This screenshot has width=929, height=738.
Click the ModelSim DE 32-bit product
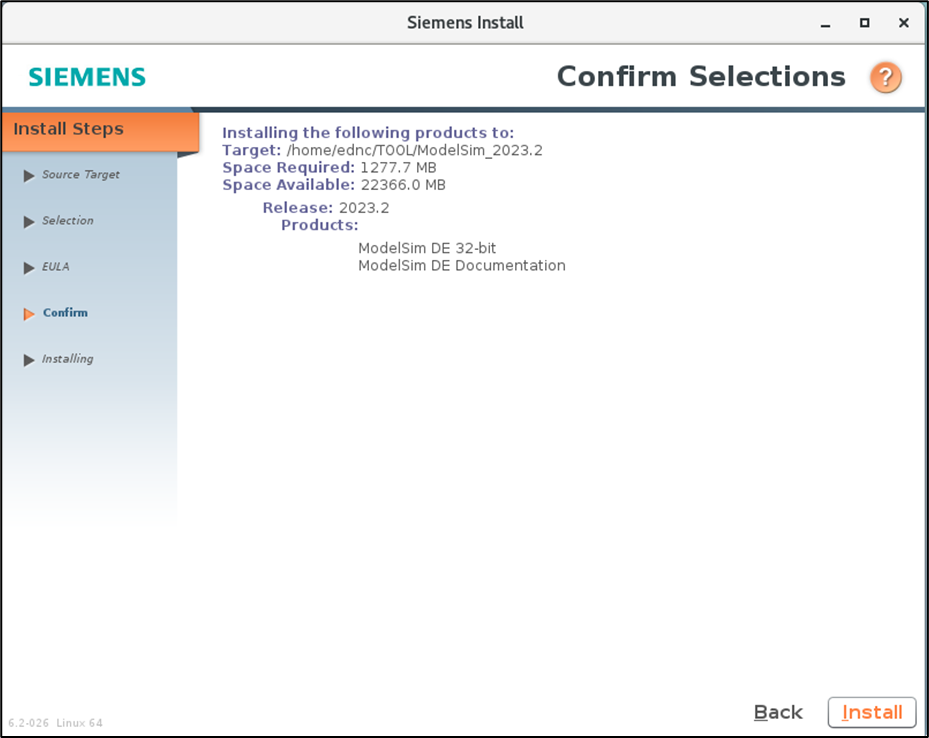(x=427, y=248)
